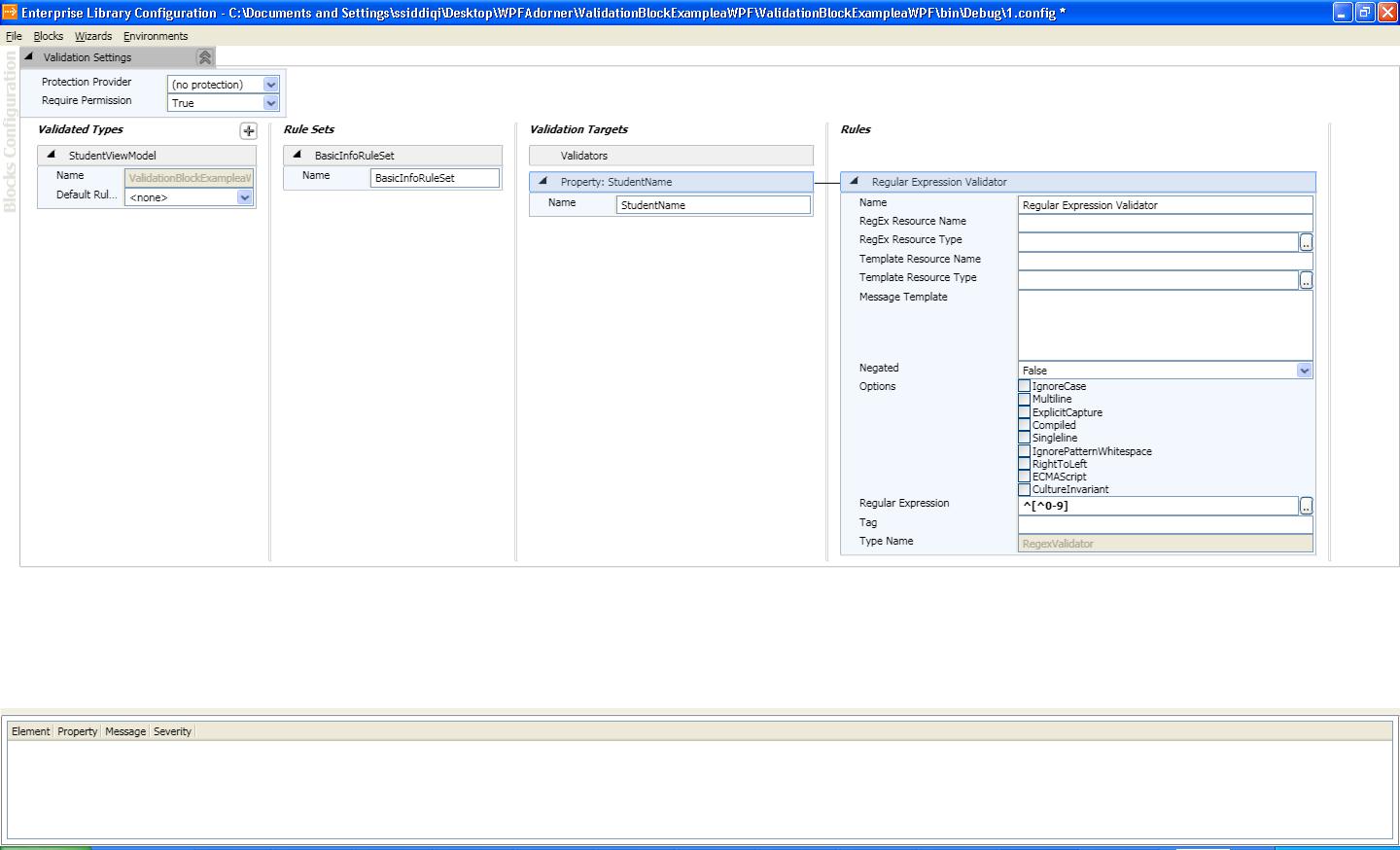Enable the ECMAScript option
This screenshot has height=850, width=1400.
(1024, 477)
